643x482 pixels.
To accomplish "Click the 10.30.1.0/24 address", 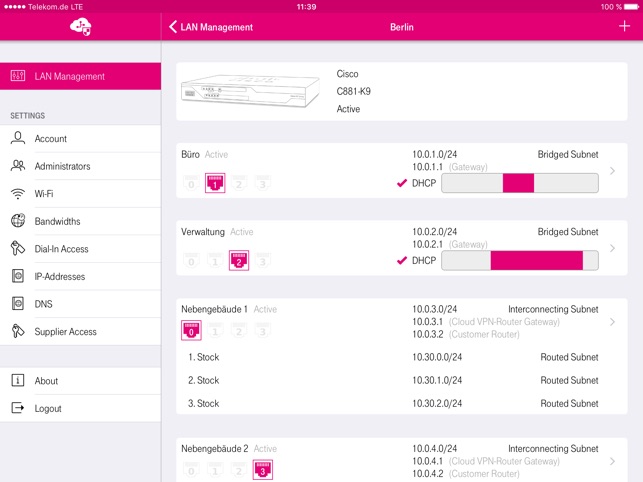I will pos(437,380).
